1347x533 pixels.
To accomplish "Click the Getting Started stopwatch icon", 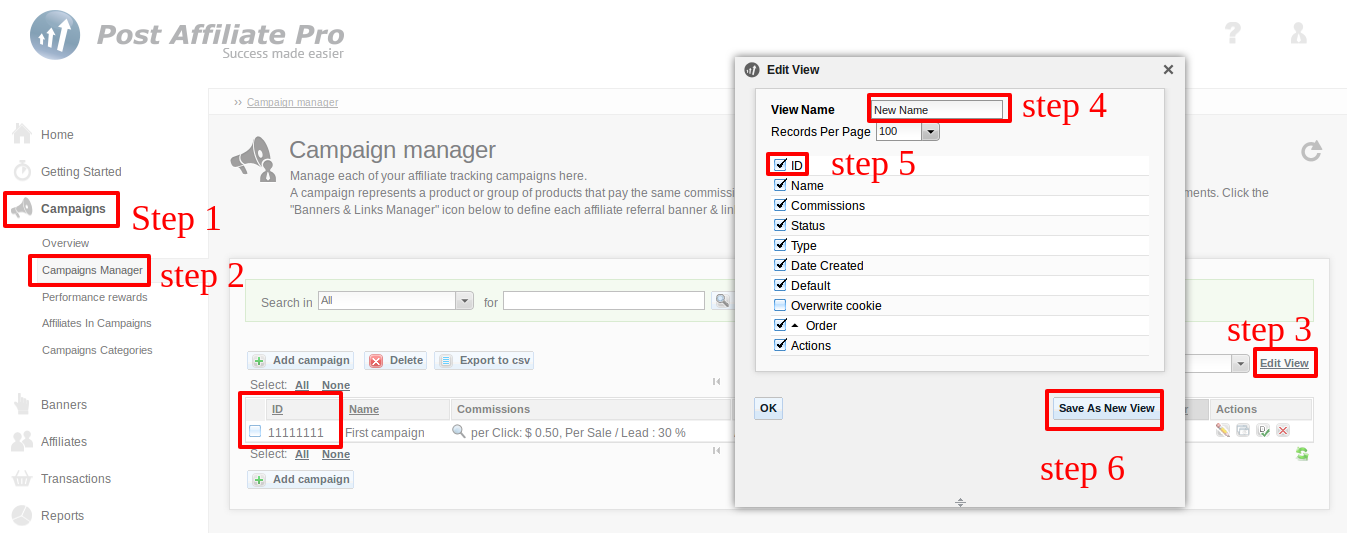I will (22, 171).
